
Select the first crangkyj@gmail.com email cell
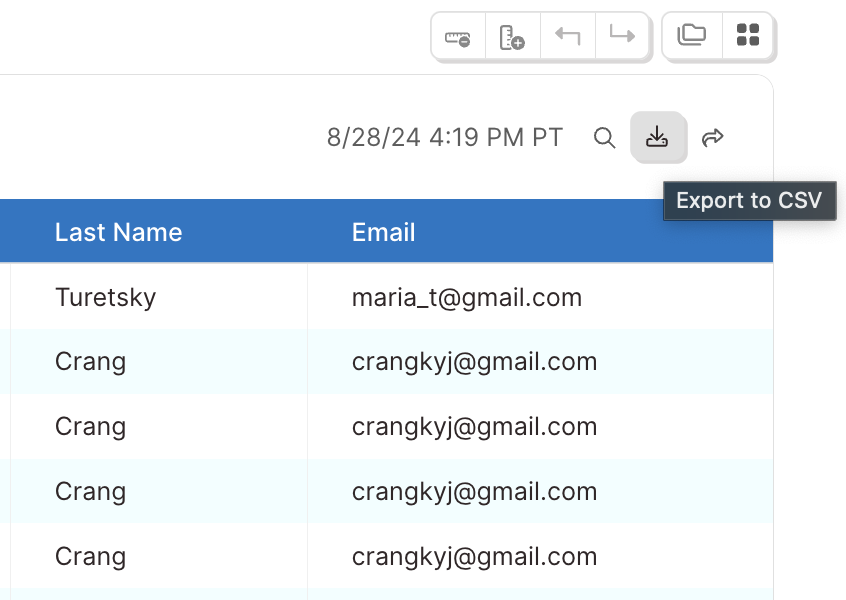tap(540, 362)
